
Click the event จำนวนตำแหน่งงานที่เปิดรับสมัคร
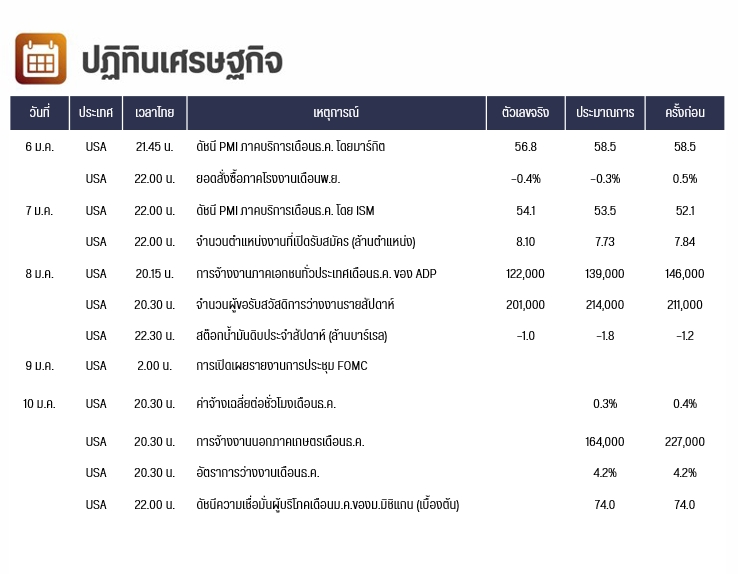tap(305, 242)
